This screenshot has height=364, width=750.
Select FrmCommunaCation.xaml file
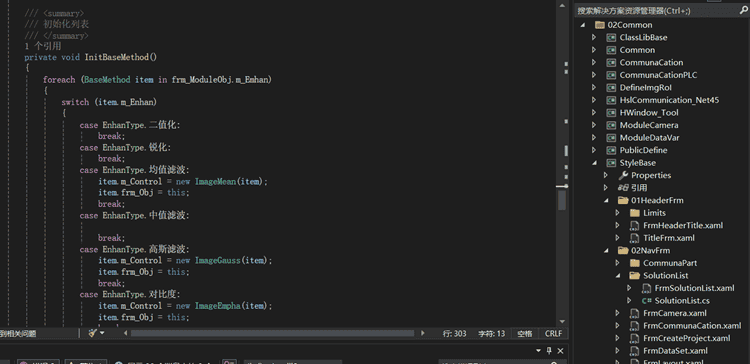click(x=692, y=326)
